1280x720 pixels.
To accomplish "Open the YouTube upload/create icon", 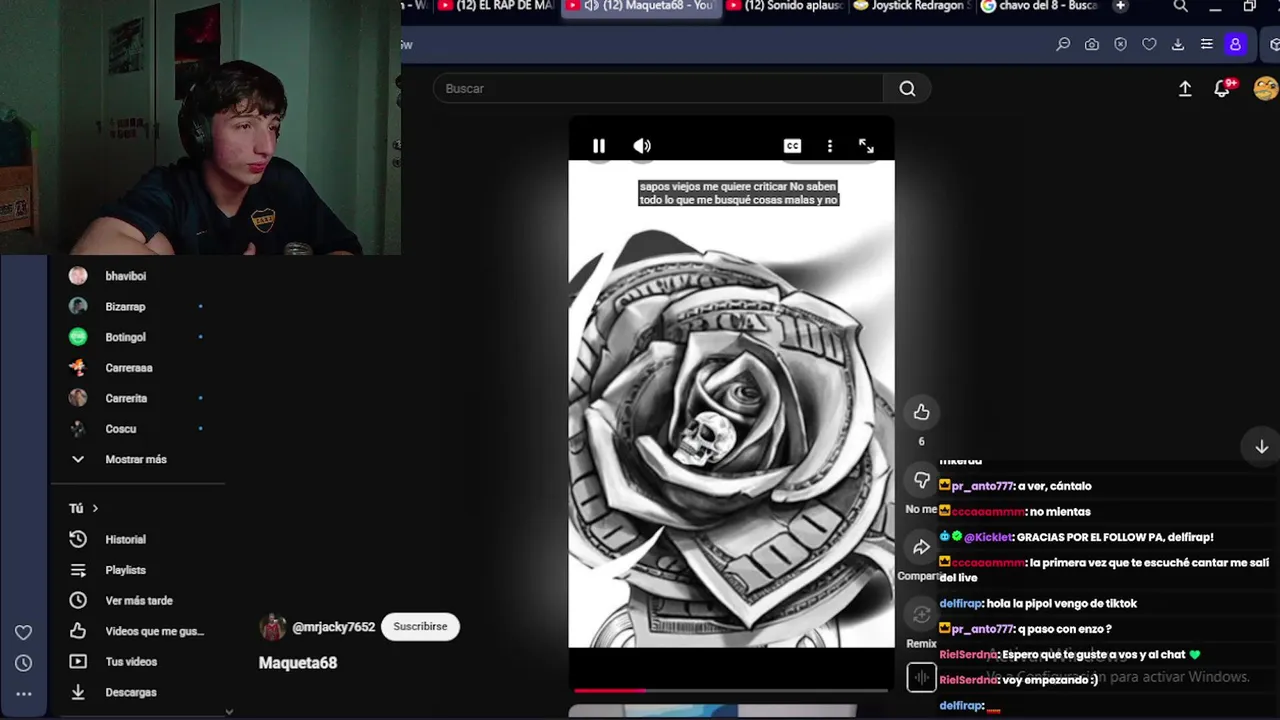I will click(x=1185, y=89).
